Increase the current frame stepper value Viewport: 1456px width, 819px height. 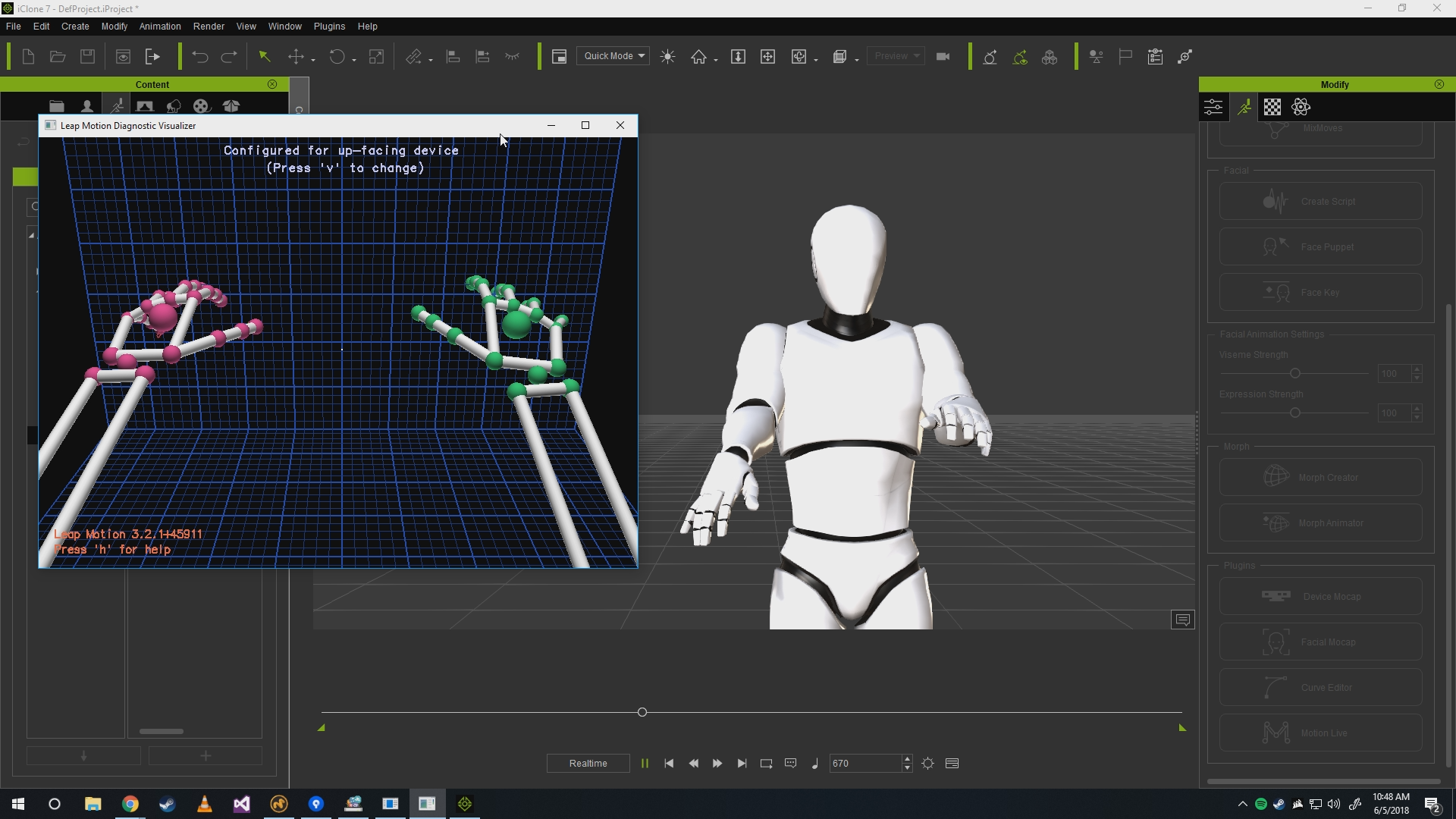(x=907, y=759)
